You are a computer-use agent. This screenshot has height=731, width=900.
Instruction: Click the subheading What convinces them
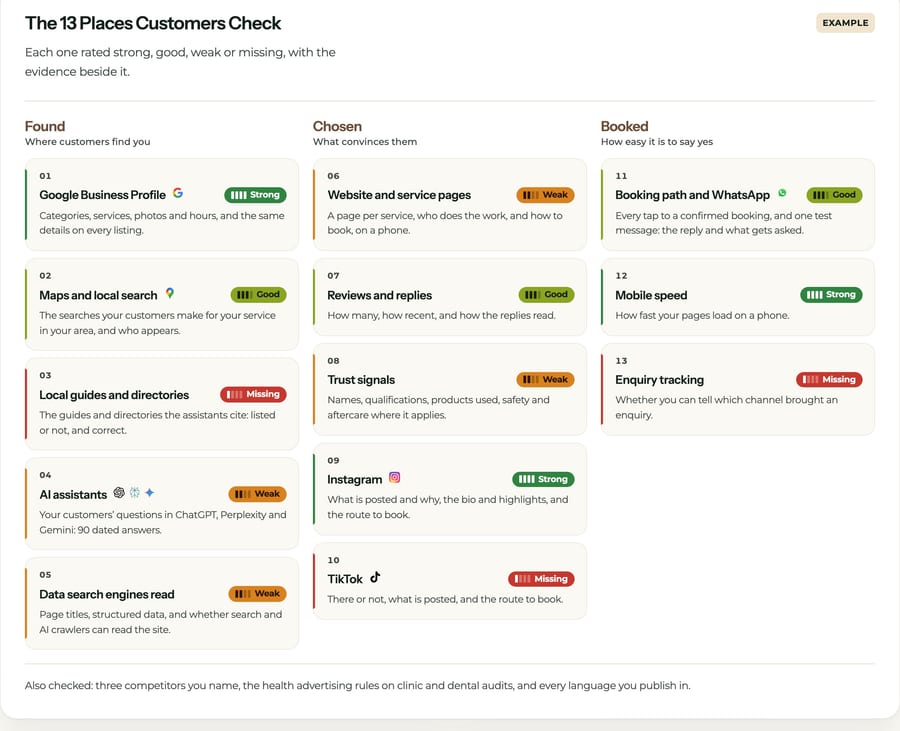click(x=365, y=142)
